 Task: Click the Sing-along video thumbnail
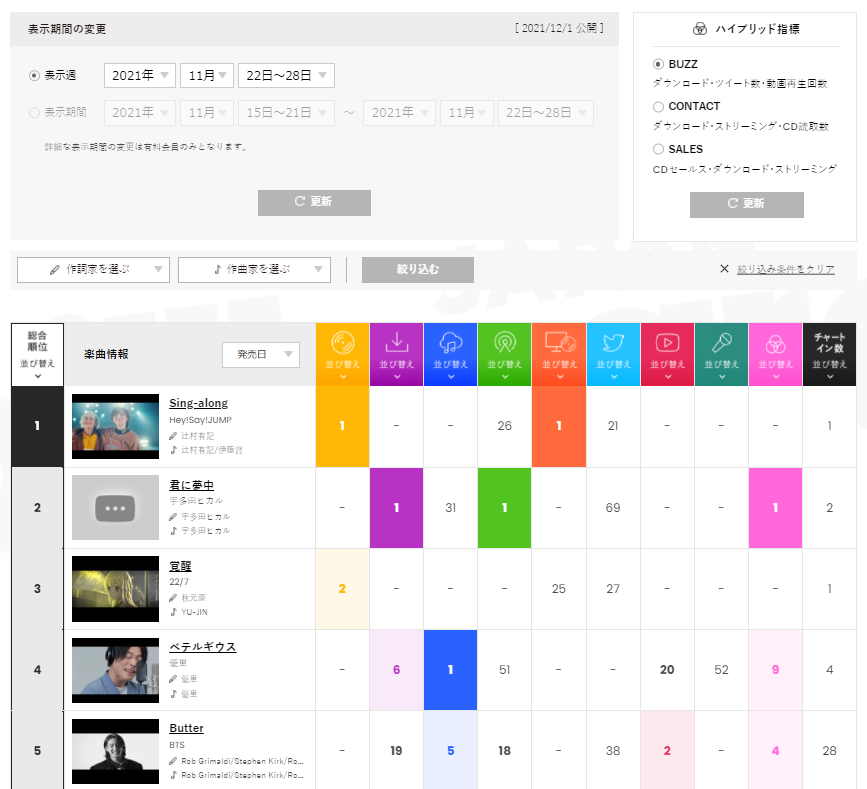(x=116, y=426)
